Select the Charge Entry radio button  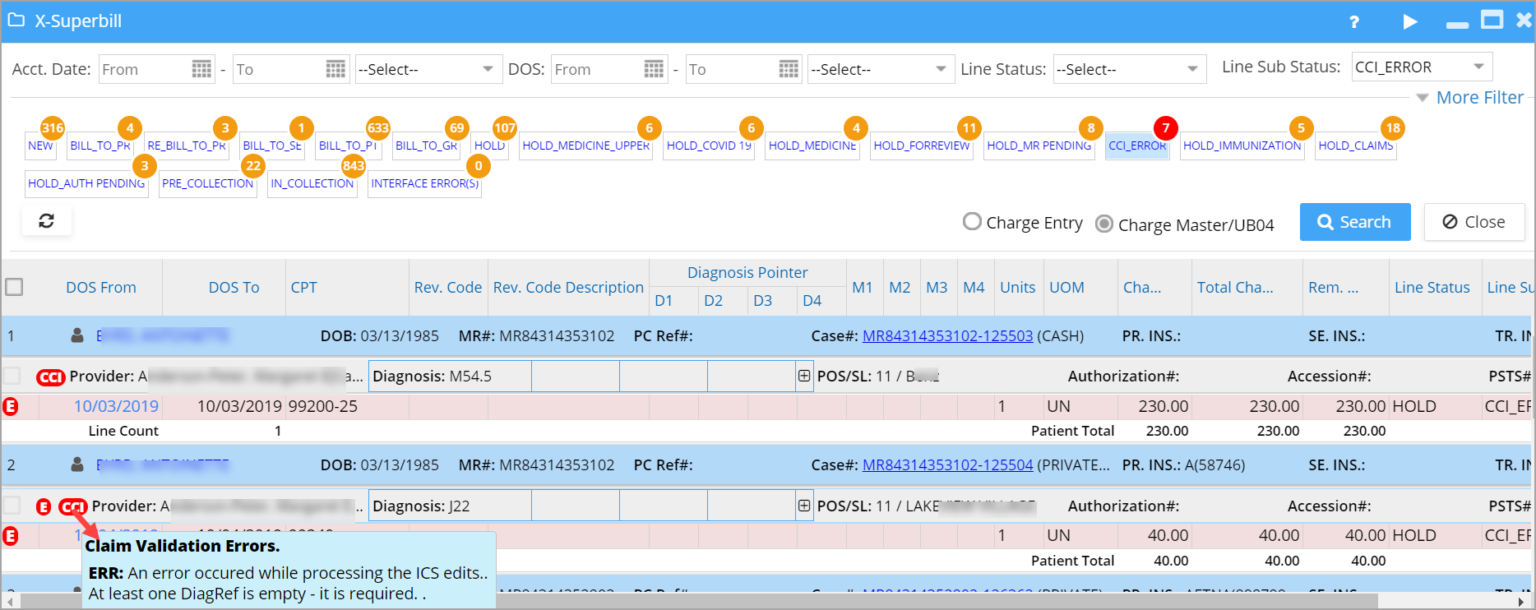[972, 222]
